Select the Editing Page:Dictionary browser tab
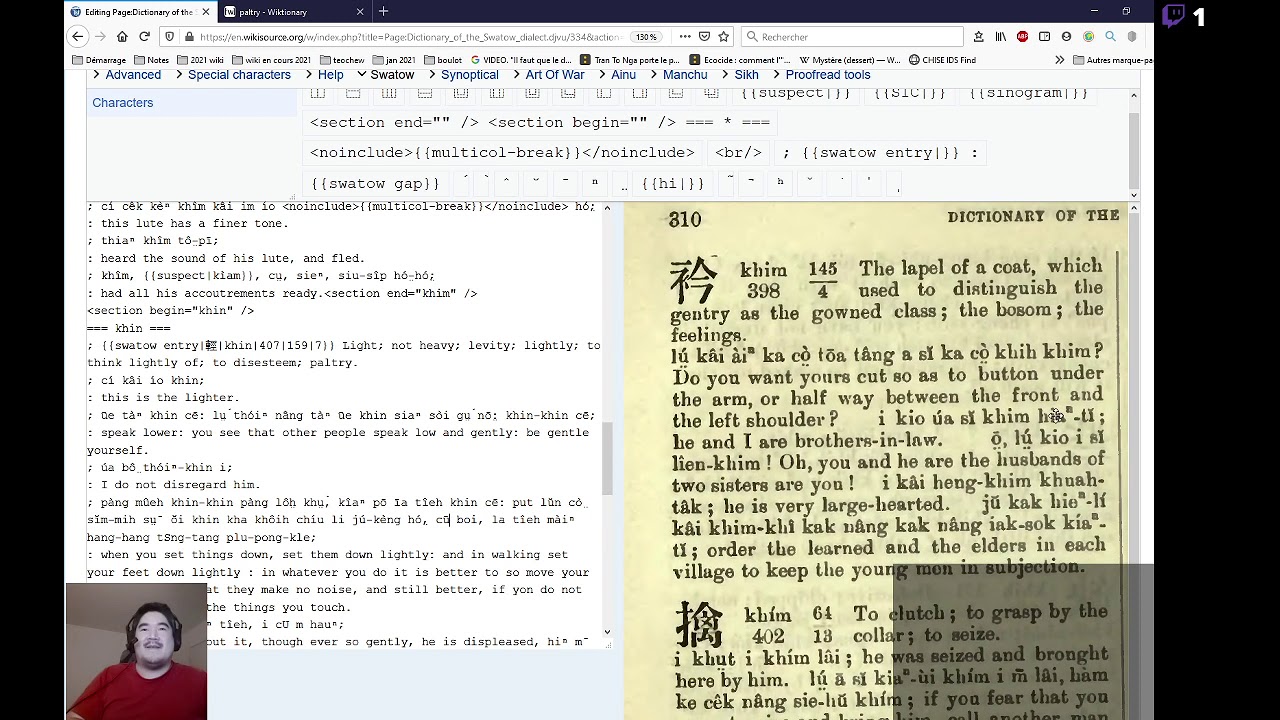This screenshot has height=720, width=1280. (x=139, y=12)
